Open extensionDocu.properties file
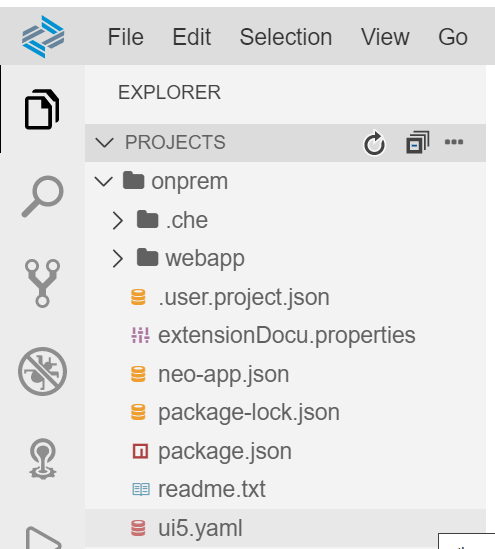The width and height of the screenshot is (495, 549). [285, 335]
